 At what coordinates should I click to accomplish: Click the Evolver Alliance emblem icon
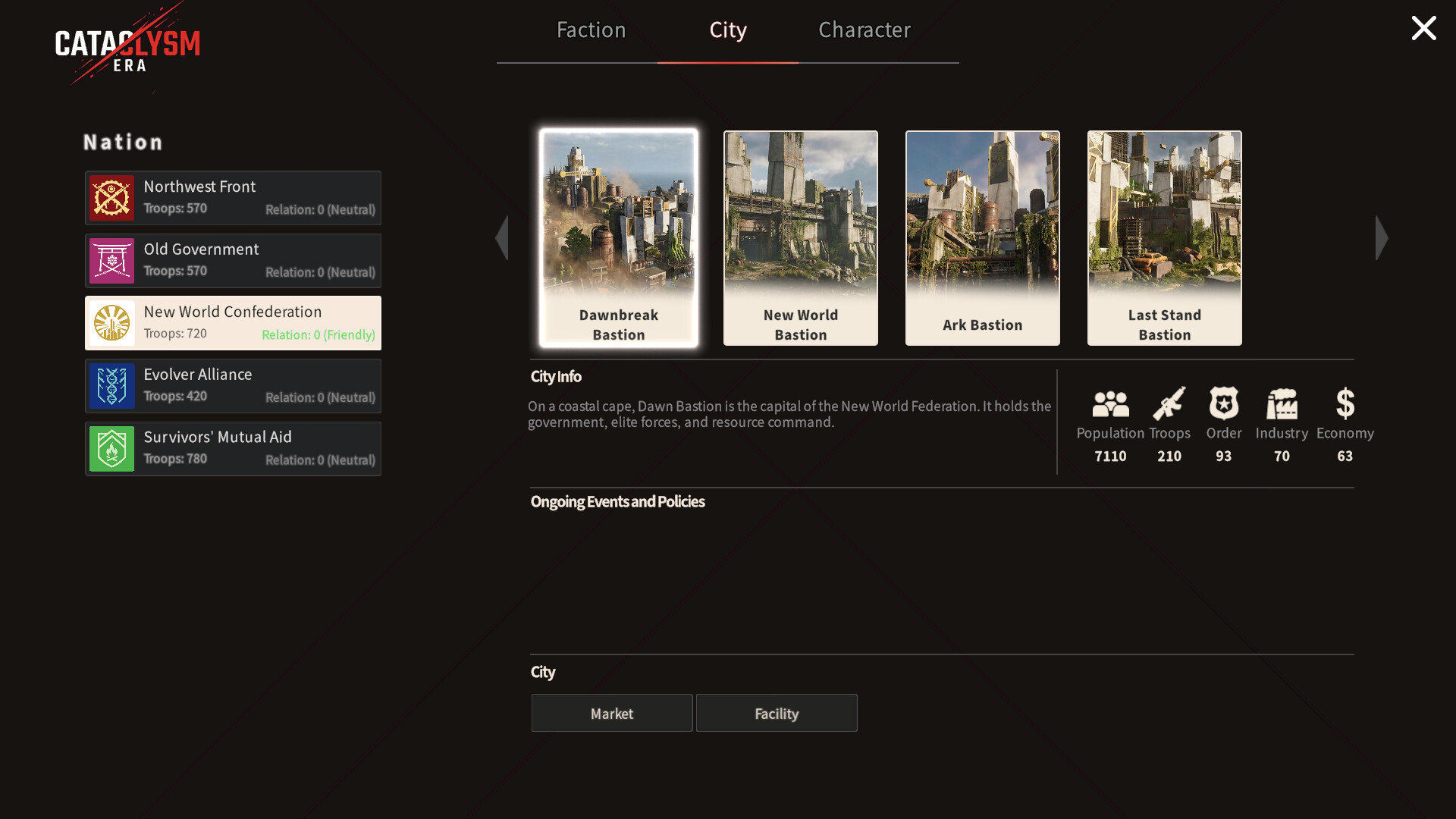click(x=111, y=386)
